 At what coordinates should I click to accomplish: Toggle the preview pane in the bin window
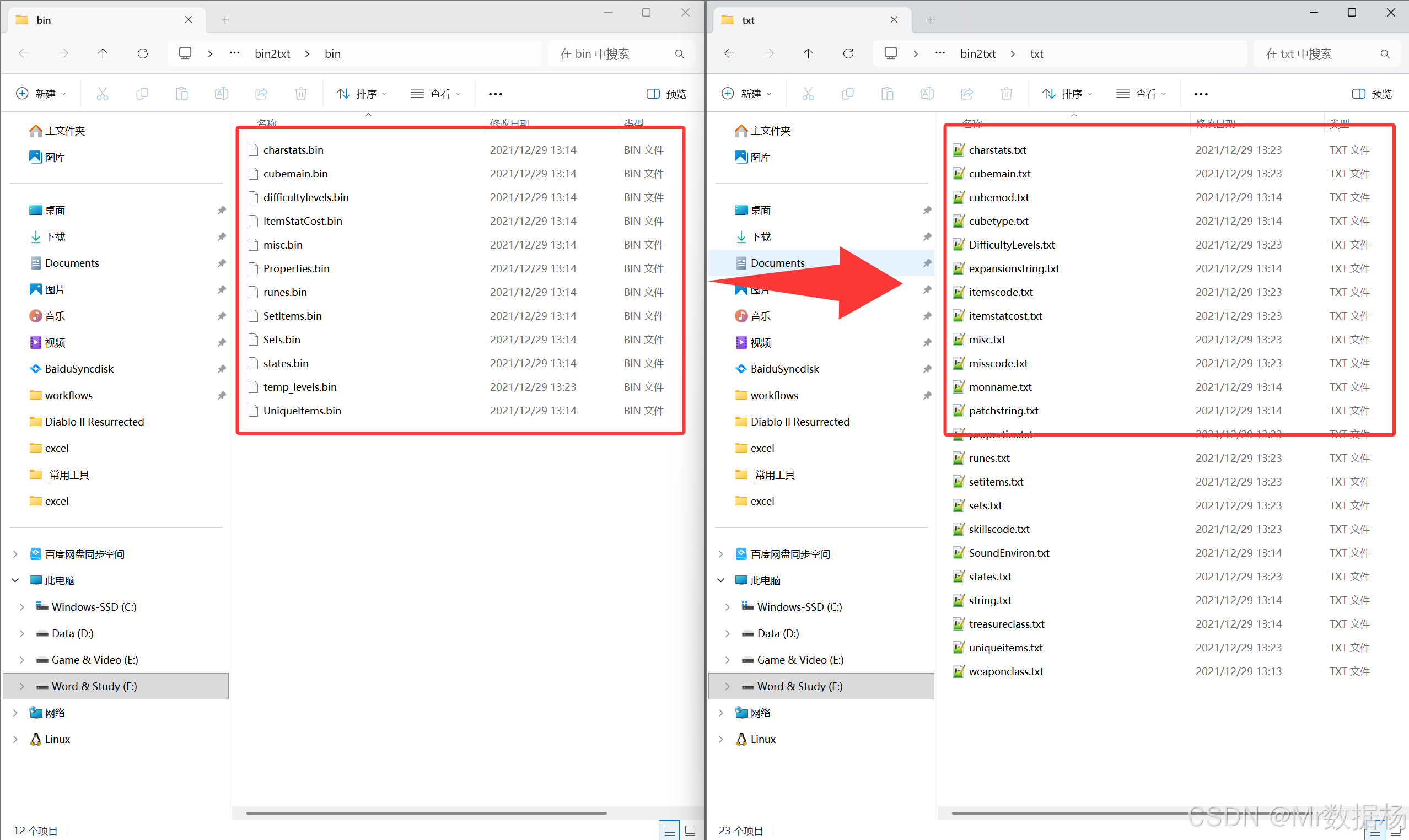666,94
